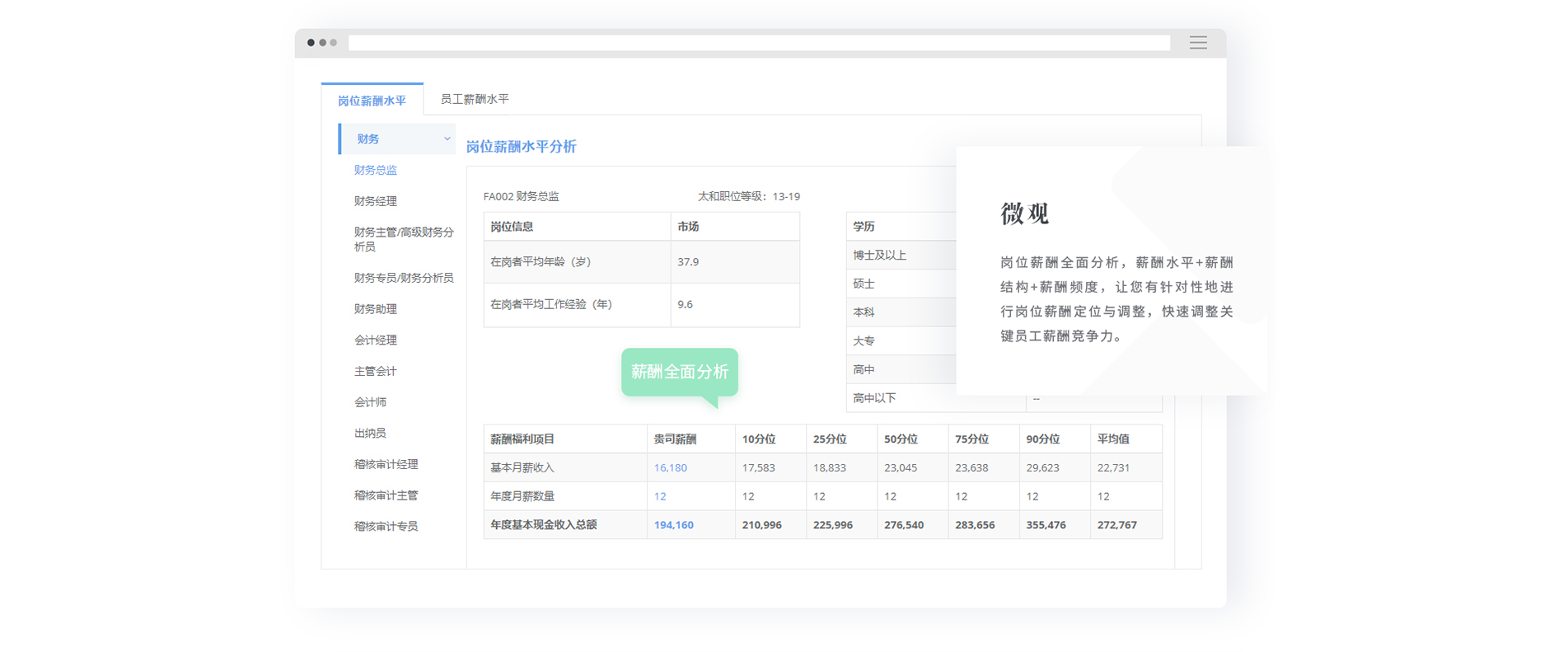Click the 50分位 column header

(x=901, y=439)
